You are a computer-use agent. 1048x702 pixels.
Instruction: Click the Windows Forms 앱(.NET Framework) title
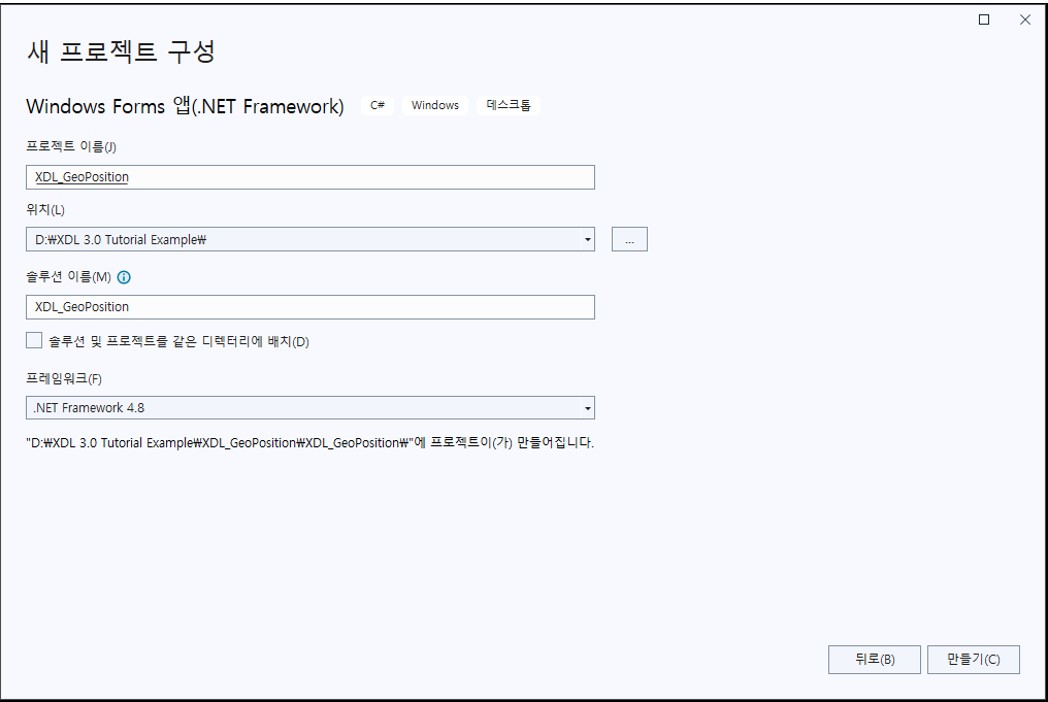click(x=185, y=106)
